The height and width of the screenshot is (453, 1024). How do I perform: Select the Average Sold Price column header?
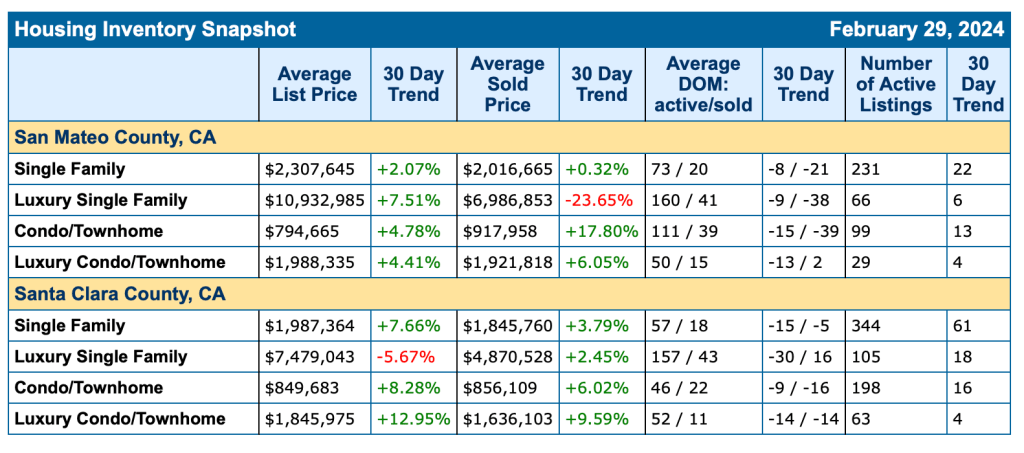point(508,84)
